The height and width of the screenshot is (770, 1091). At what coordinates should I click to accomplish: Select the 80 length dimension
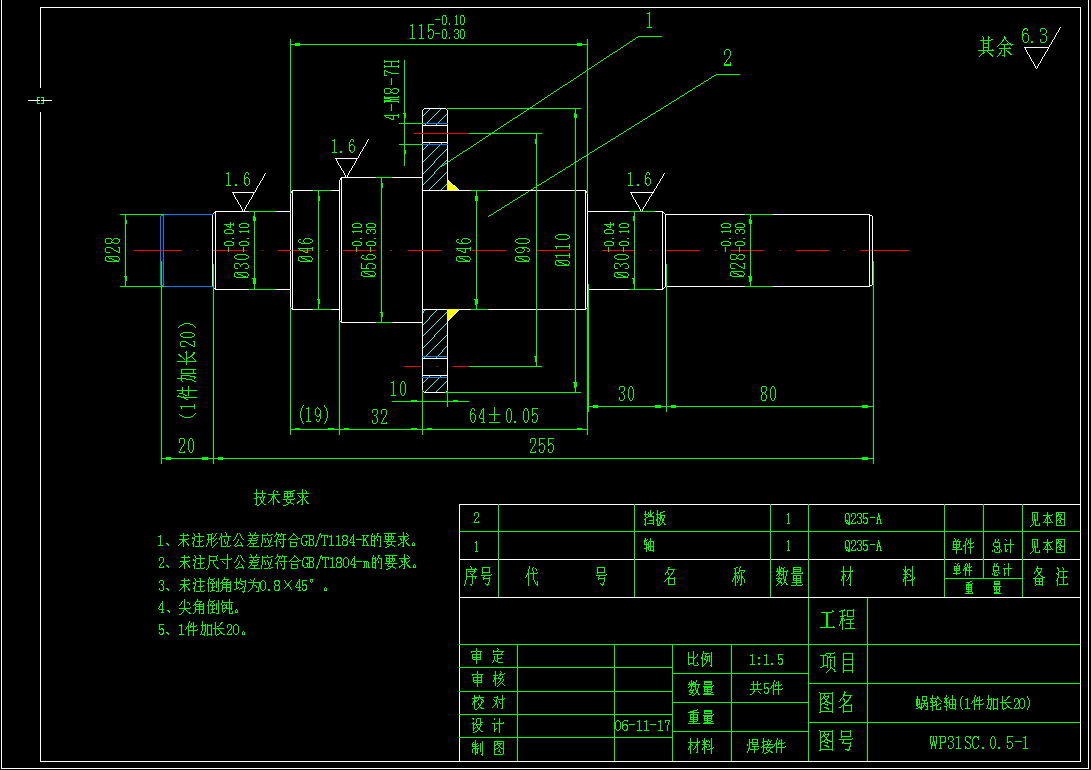[x=767, y=394]
